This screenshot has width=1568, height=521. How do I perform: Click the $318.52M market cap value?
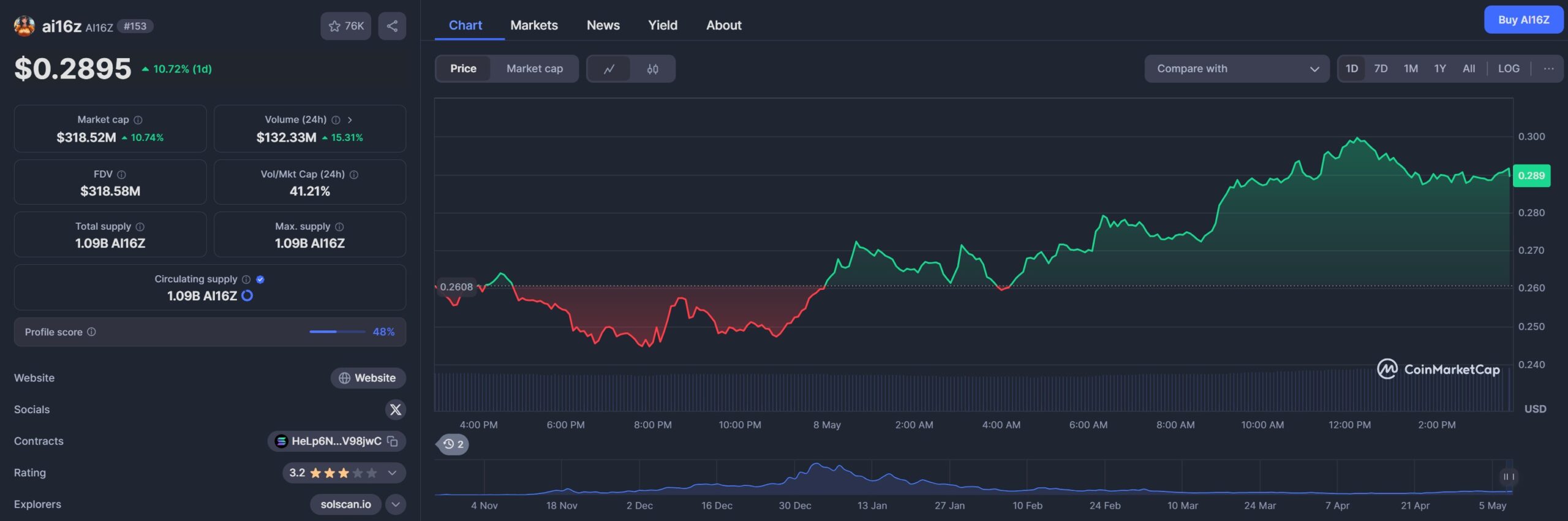point(86,138)
